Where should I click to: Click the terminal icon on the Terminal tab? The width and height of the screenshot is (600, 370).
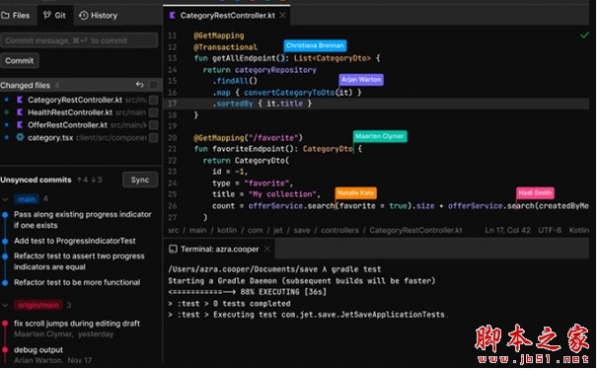[173, 249]
